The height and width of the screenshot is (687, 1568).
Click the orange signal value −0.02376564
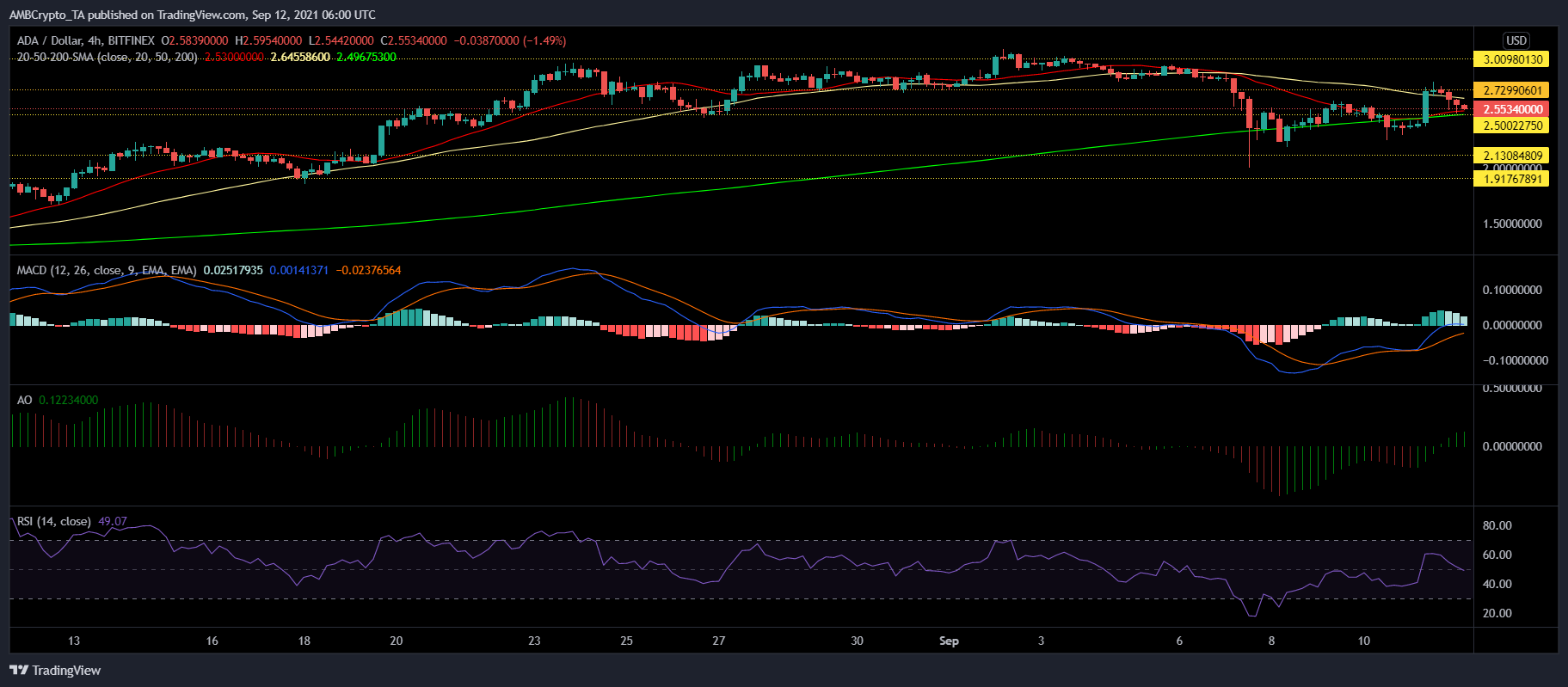pyautogui.click(x=368, y=270)
